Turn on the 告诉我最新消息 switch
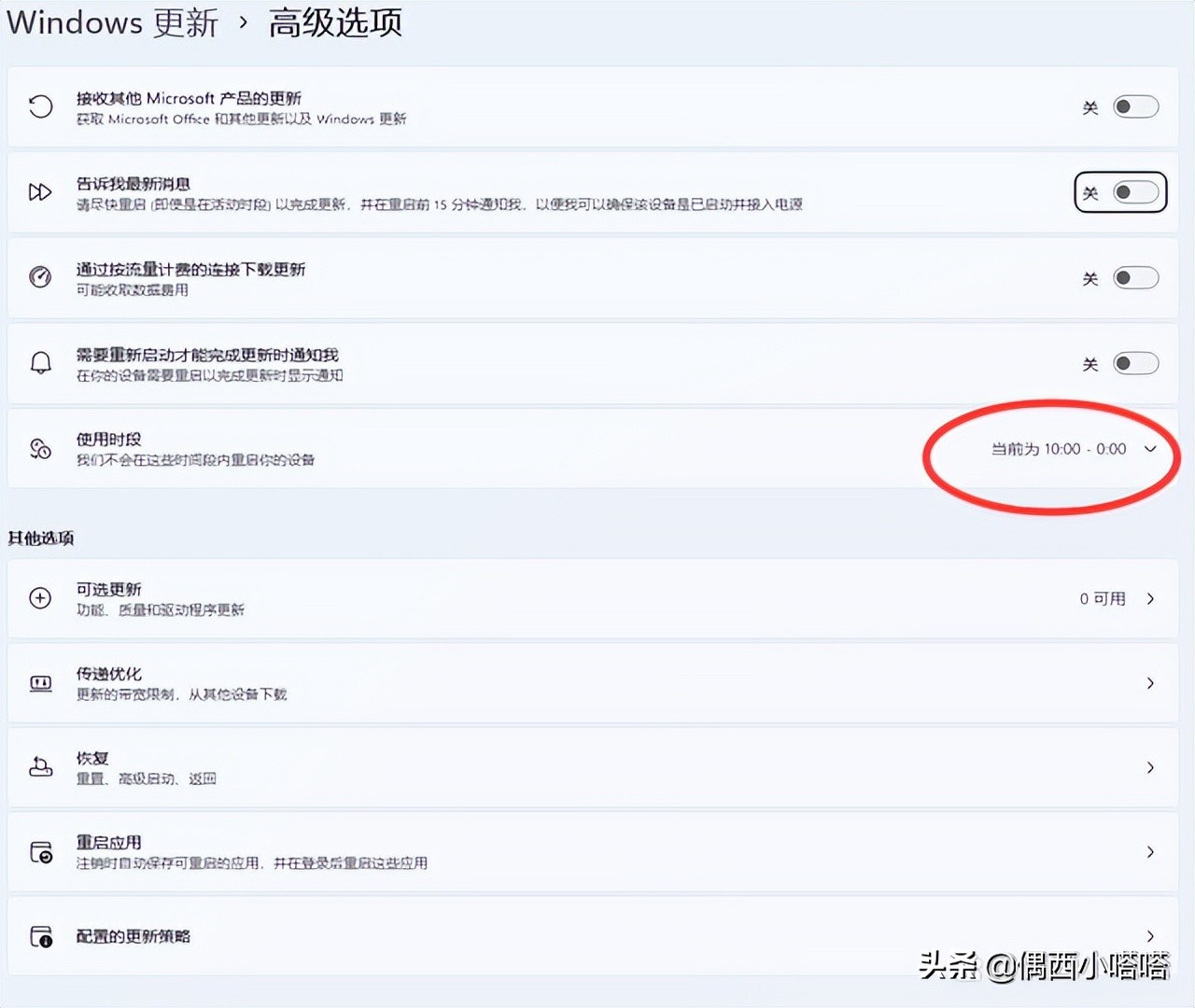 point(1135,192)
